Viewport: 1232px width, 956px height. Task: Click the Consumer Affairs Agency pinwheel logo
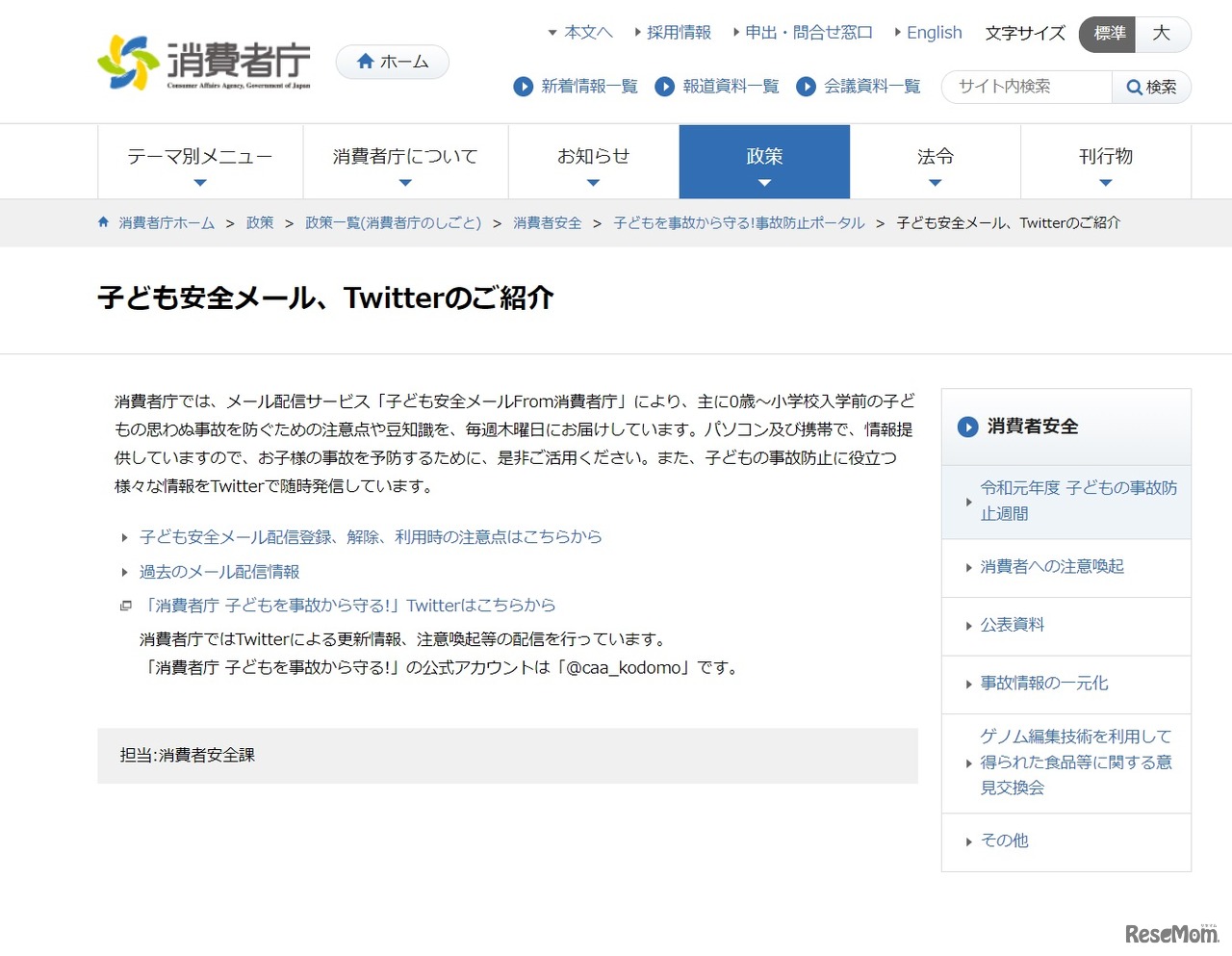coord(132,61)
